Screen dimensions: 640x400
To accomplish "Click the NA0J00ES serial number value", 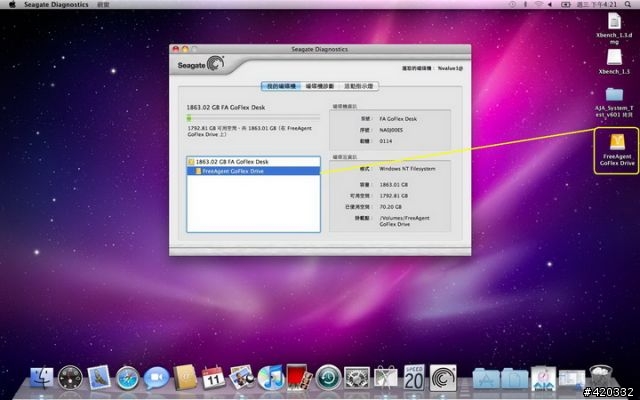I will point(391,130).
